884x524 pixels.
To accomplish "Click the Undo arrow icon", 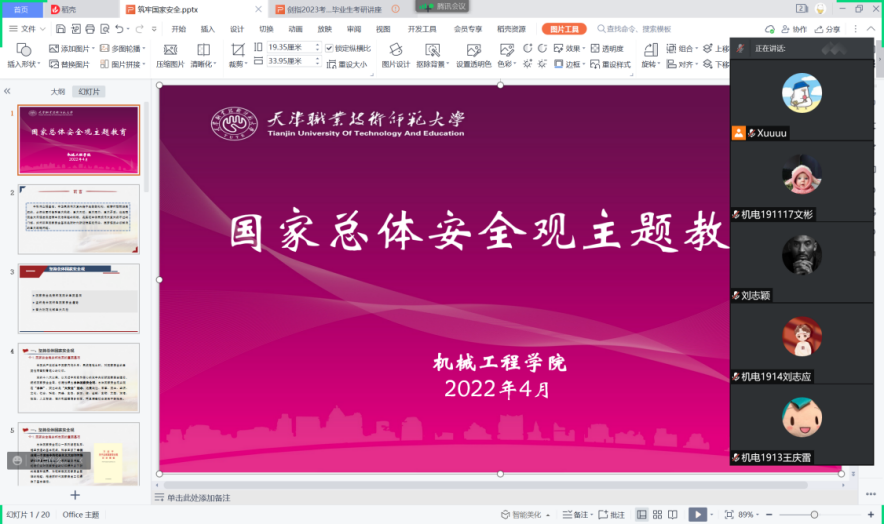I will [120, 29].
